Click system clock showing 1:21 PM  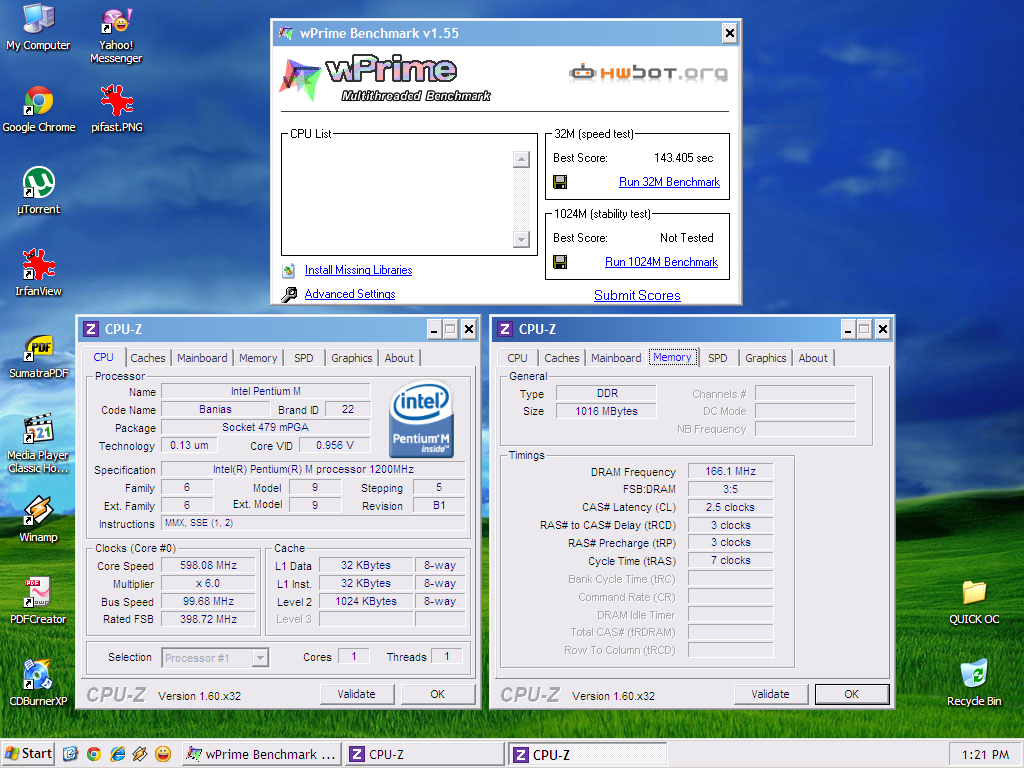point(985,755)
